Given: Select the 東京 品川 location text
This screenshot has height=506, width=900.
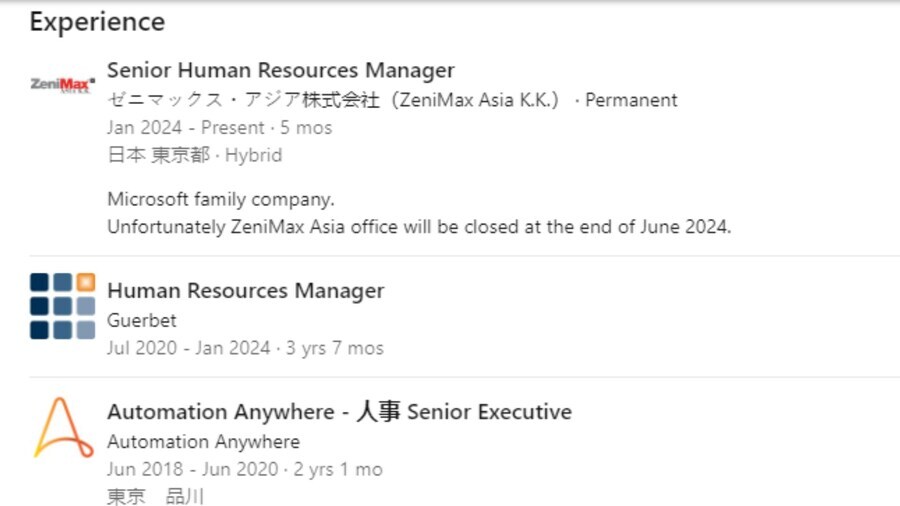Looking at the screenshot, I should [156, 496].
